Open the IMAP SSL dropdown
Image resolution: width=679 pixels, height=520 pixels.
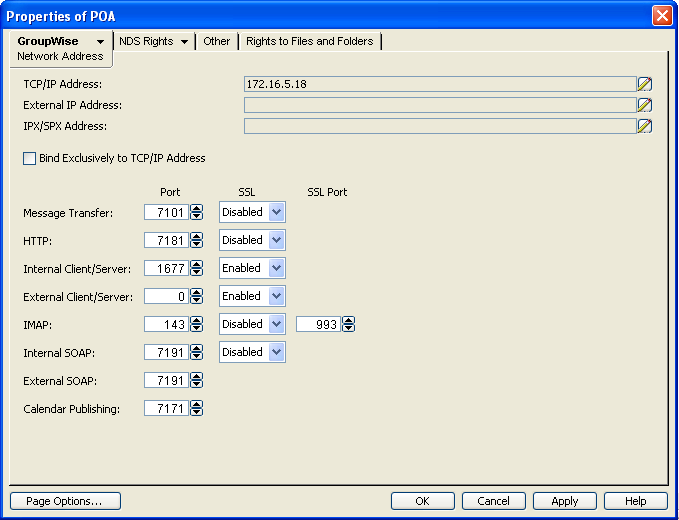(x=276, y=324)
